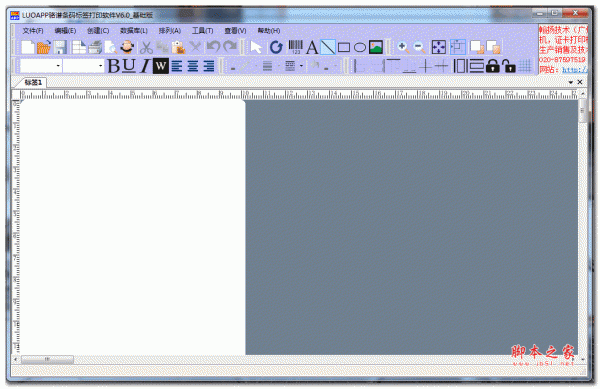Click the customer support face icon
The width and height of the screenshot is (600, 389).
click(x=127, y=47)
